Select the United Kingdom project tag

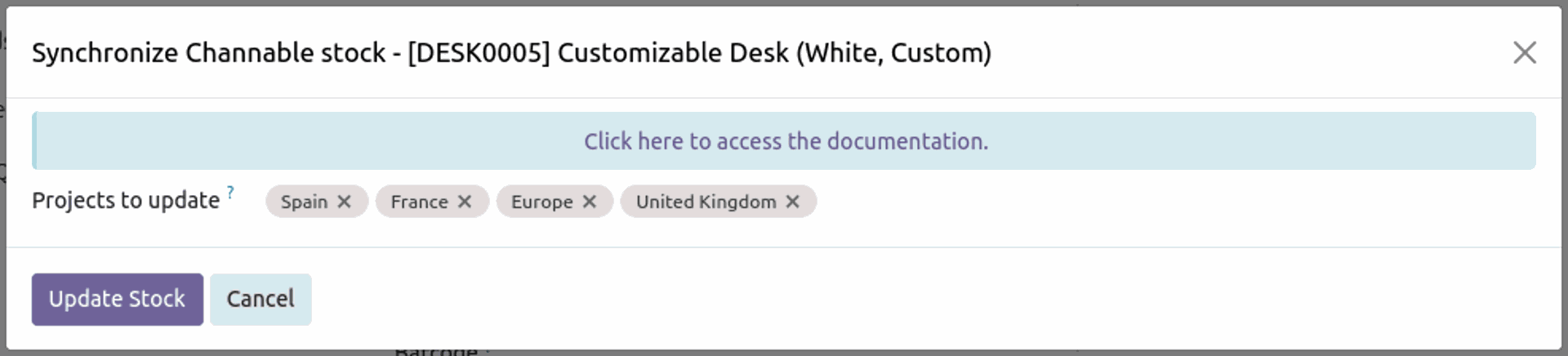706,202
